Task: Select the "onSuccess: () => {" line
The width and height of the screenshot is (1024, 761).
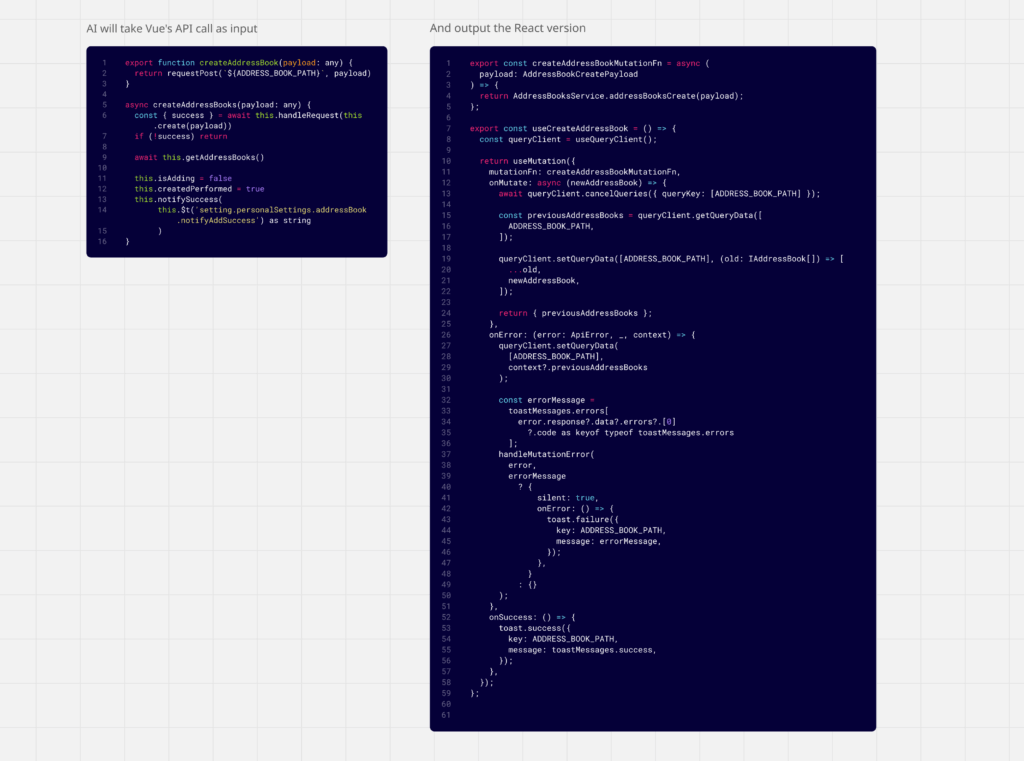Action: pos(532,617)
